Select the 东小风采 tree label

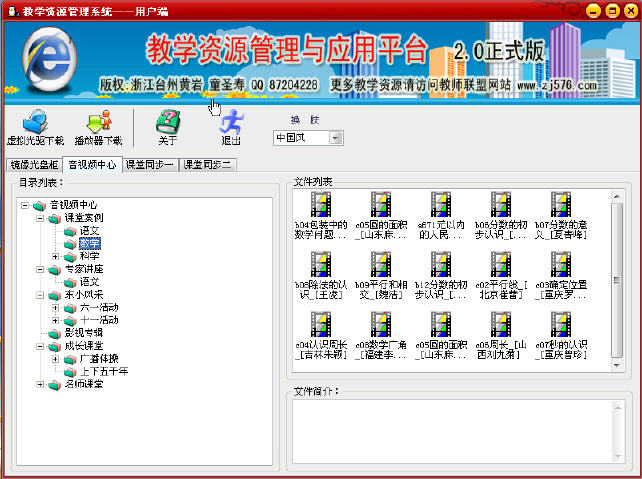[84, 295]
